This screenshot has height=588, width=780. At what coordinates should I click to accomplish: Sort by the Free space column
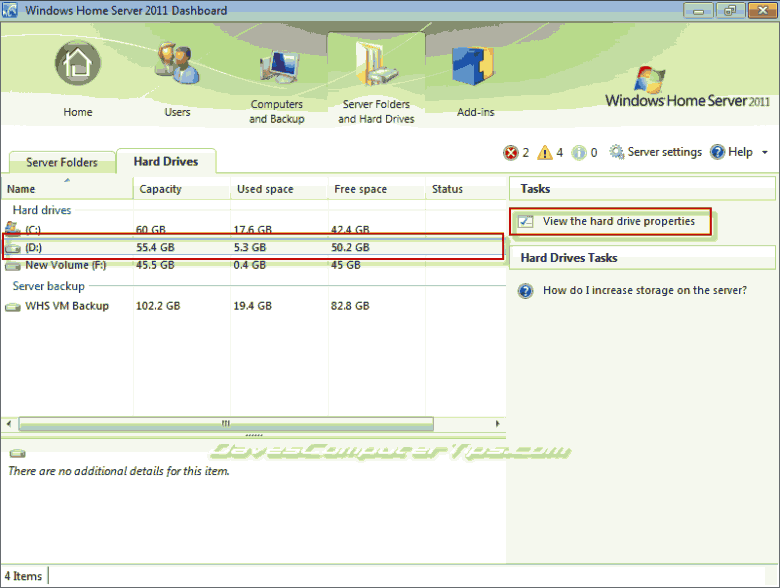(377, 189)
